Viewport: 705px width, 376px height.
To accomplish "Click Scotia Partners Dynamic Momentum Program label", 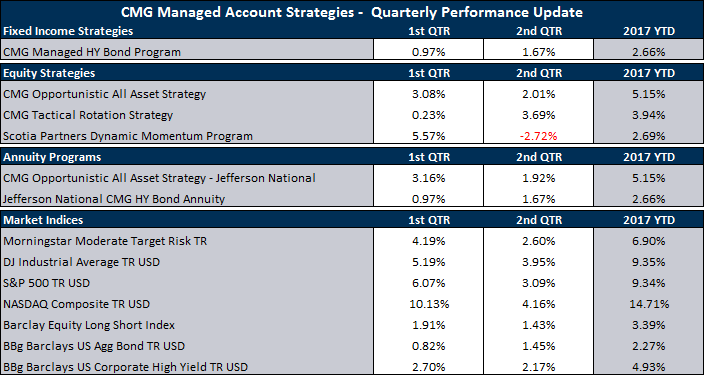I will (128, 136).
